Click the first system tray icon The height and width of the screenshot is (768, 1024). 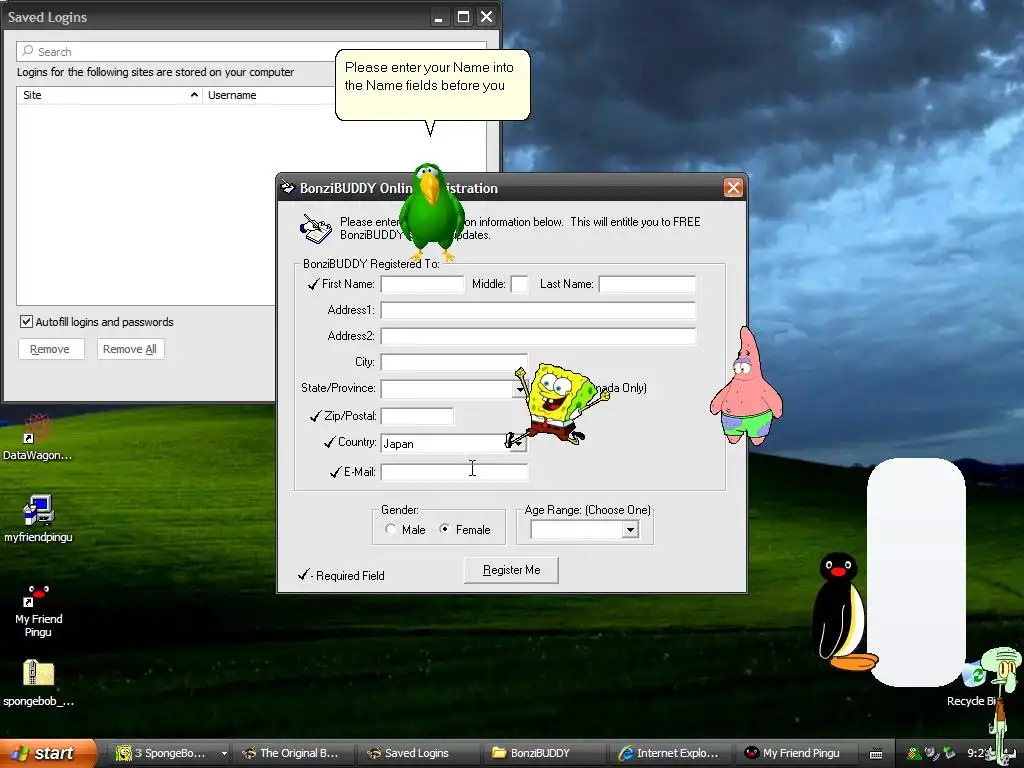(x=914, y=754)
